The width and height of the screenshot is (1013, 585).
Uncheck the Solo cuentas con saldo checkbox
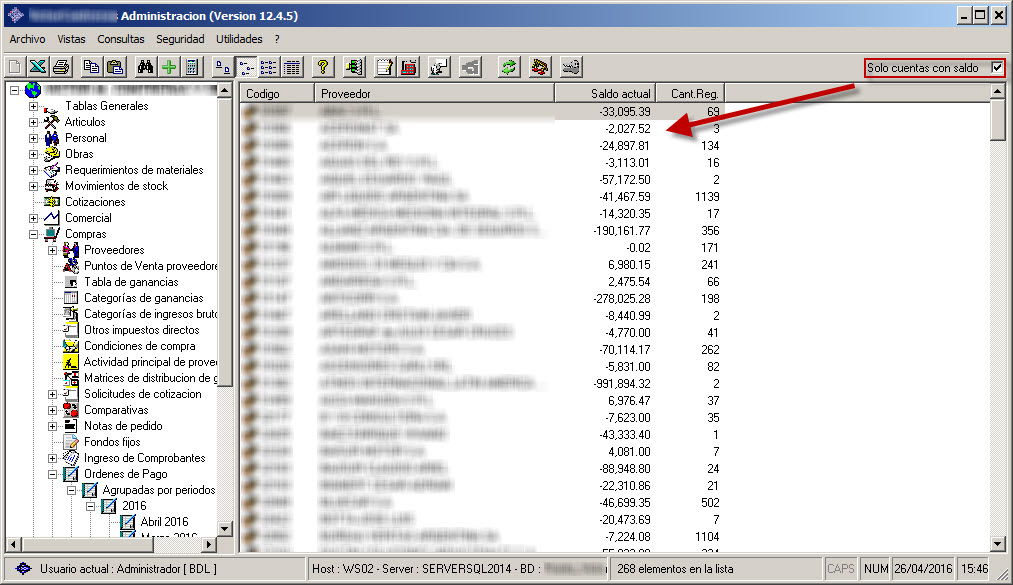(x=996, y=67)
